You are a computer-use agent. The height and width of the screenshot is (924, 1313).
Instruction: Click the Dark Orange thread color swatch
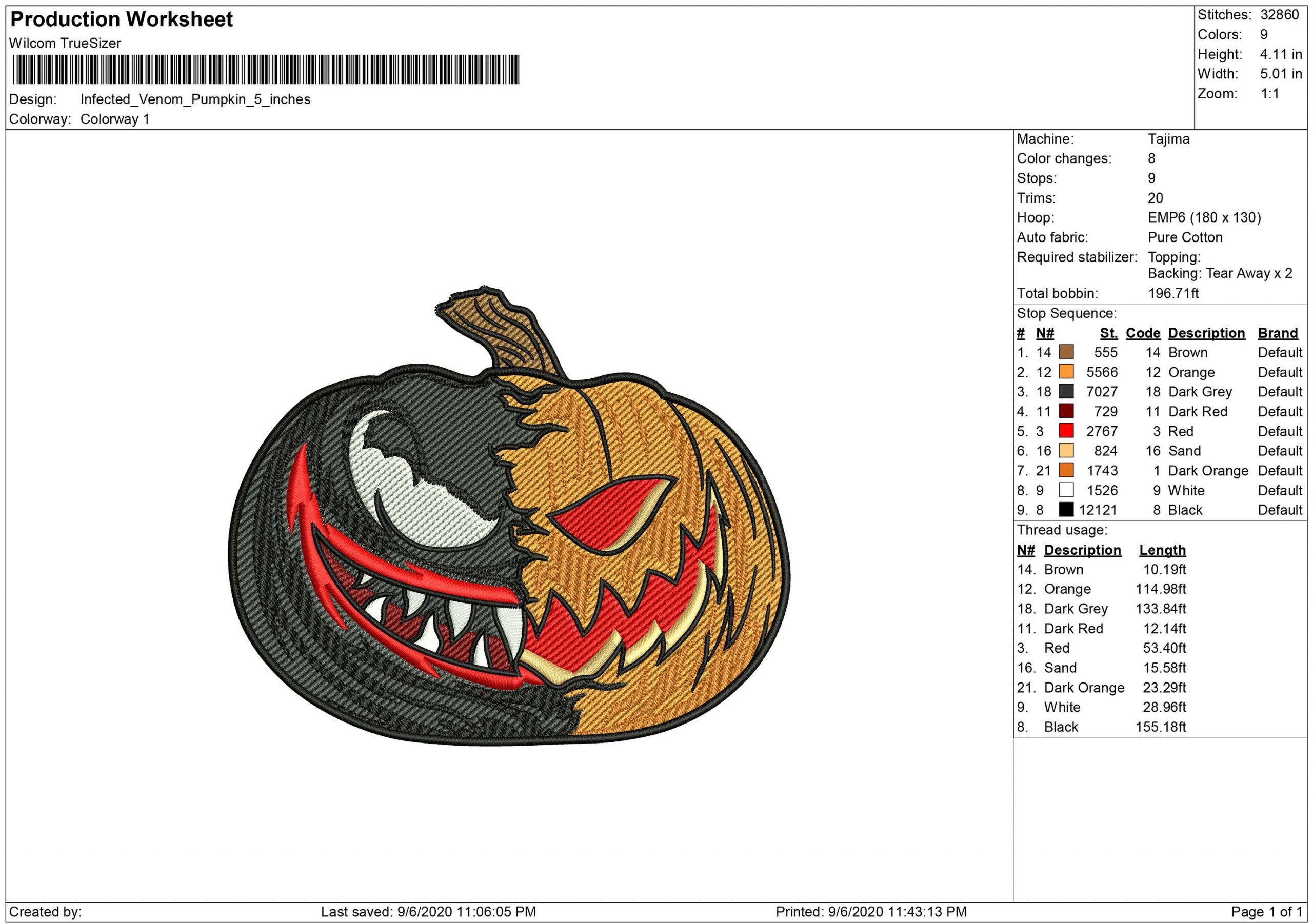pos(1066,470)
